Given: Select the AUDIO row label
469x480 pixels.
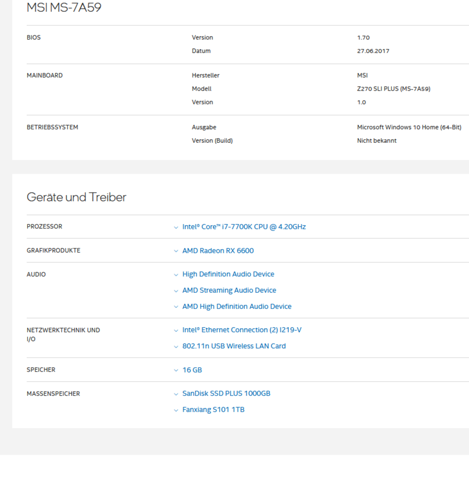Looking at the screenshot, I should click(36, 274).
